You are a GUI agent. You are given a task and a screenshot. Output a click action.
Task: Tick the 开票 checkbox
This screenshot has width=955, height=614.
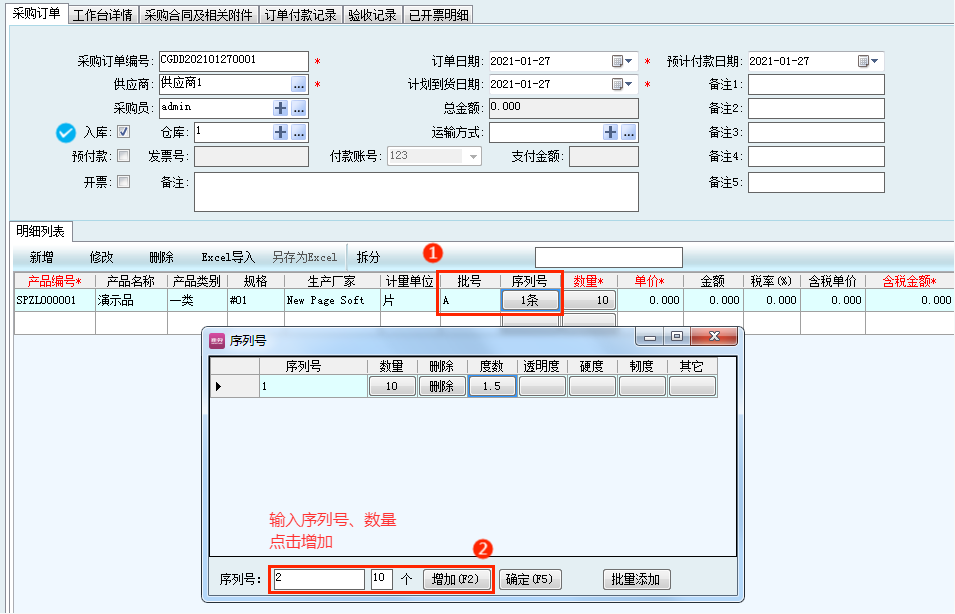124,182
